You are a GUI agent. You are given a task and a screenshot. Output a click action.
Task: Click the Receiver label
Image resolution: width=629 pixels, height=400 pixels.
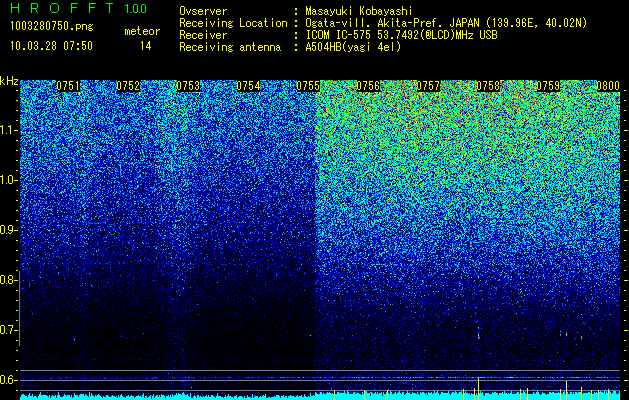203,35
